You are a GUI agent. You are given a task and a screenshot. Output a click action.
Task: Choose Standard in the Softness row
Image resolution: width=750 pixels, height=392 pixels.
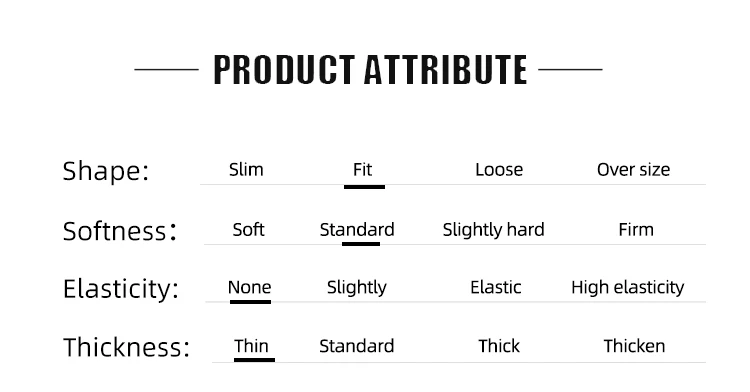coord(357,230)
